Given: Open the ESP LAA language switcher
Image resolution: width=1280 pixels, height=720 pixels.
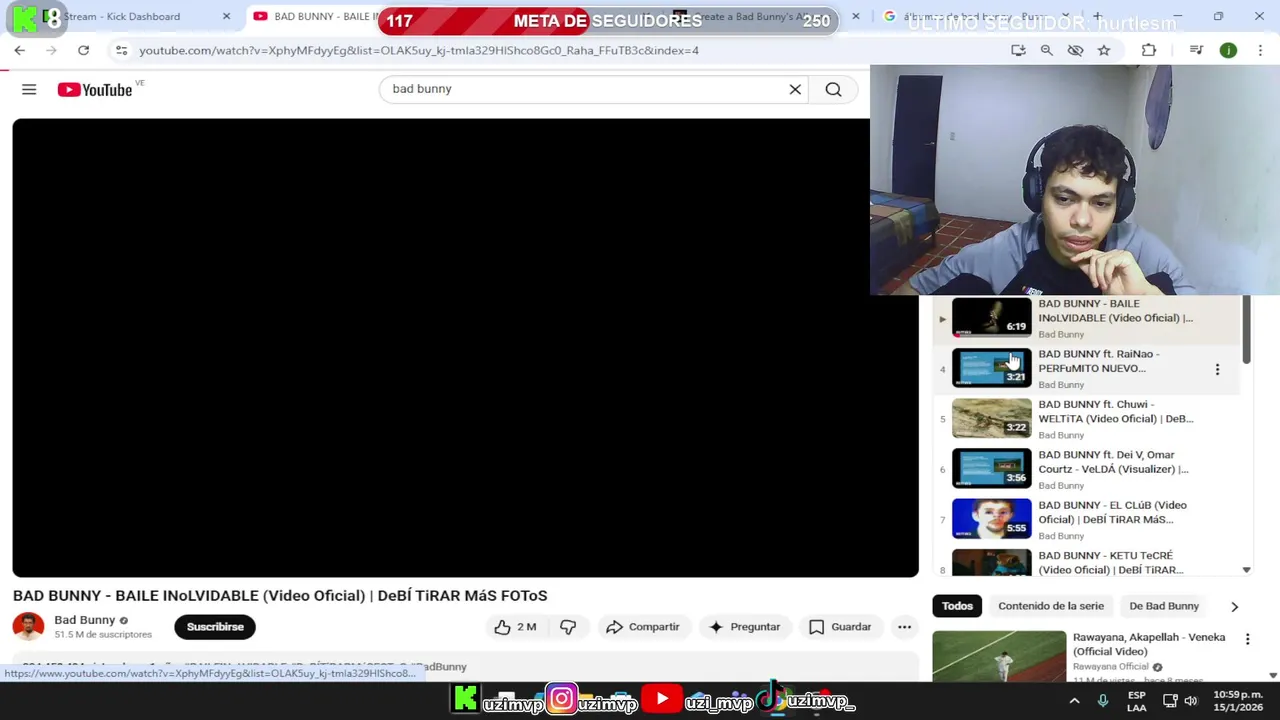Looking at the screenshot, I should (1137, 701).
